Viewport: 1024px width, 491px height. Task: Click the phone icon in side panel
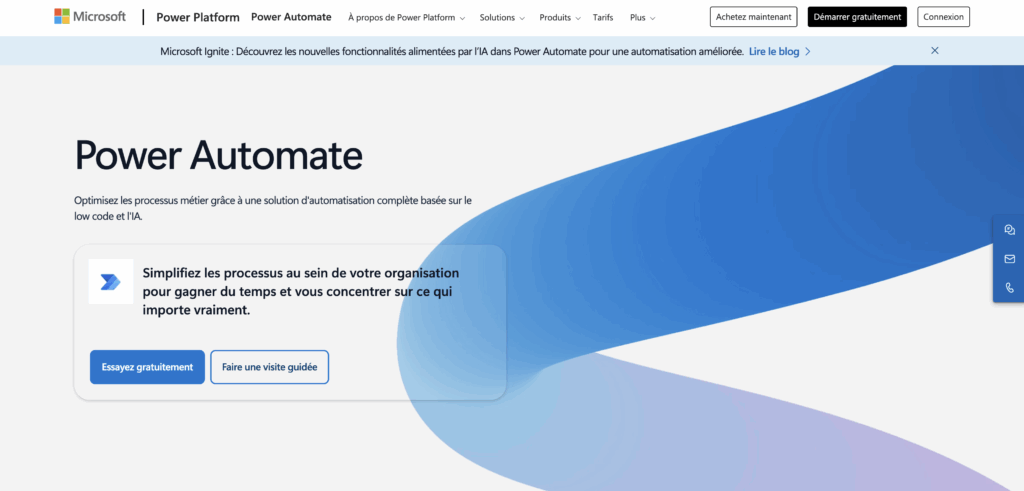click(x=1010, y=287)
